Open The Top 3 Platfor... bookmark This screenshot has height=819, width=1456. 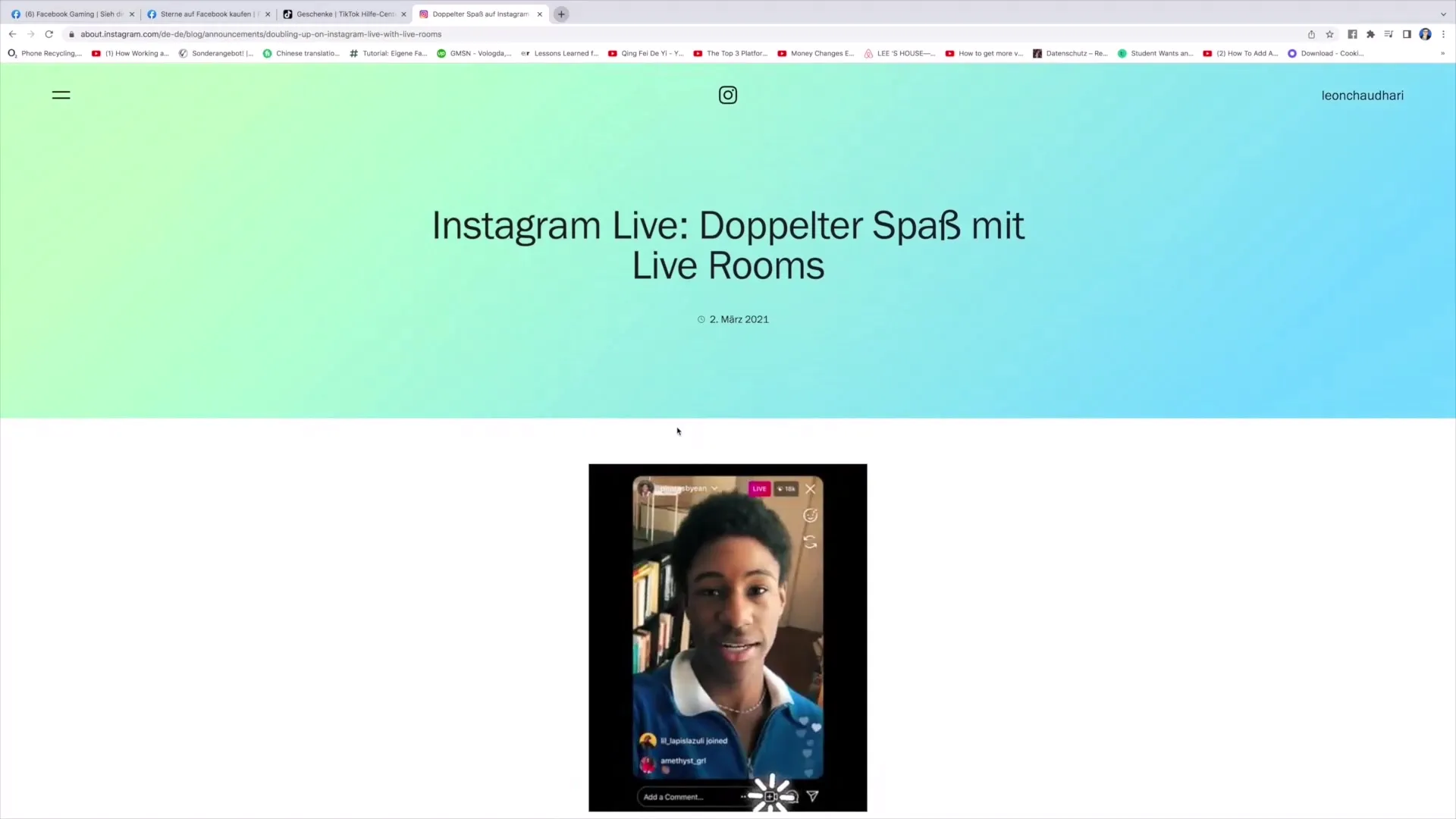tap(731, 54)
